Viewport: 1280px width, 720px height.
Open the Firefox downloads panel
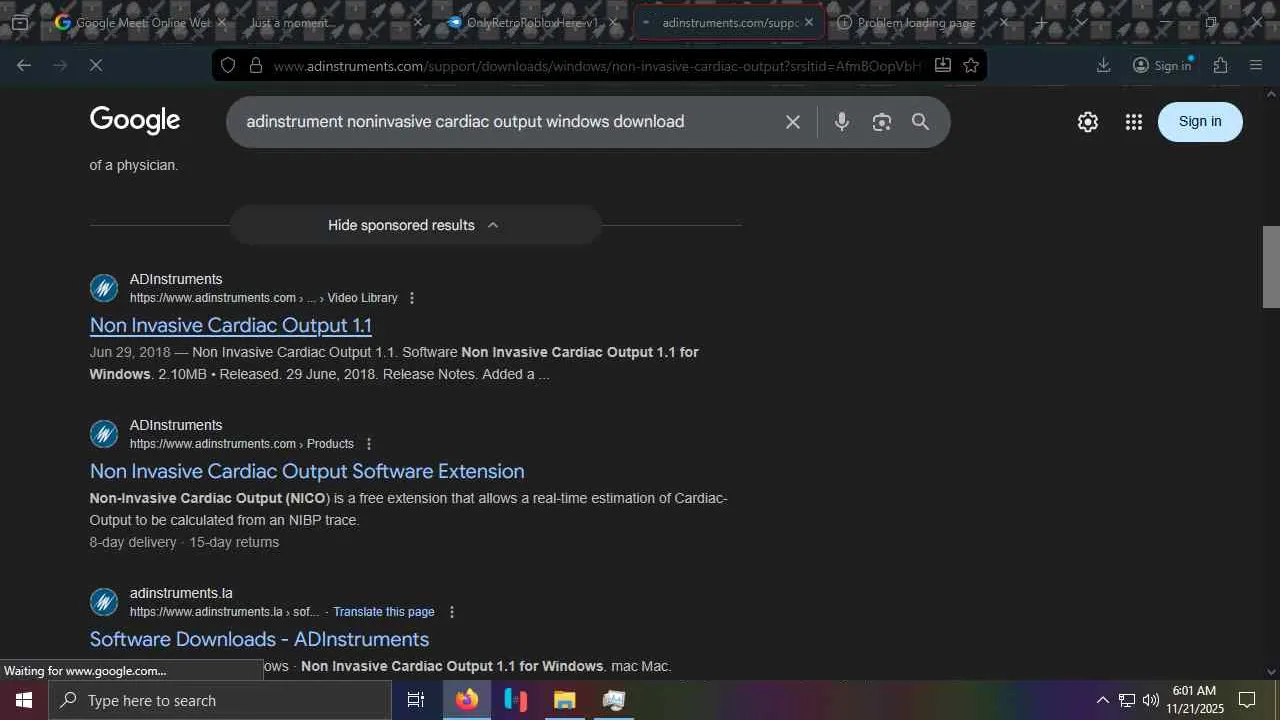click(x=1103, y=65)
